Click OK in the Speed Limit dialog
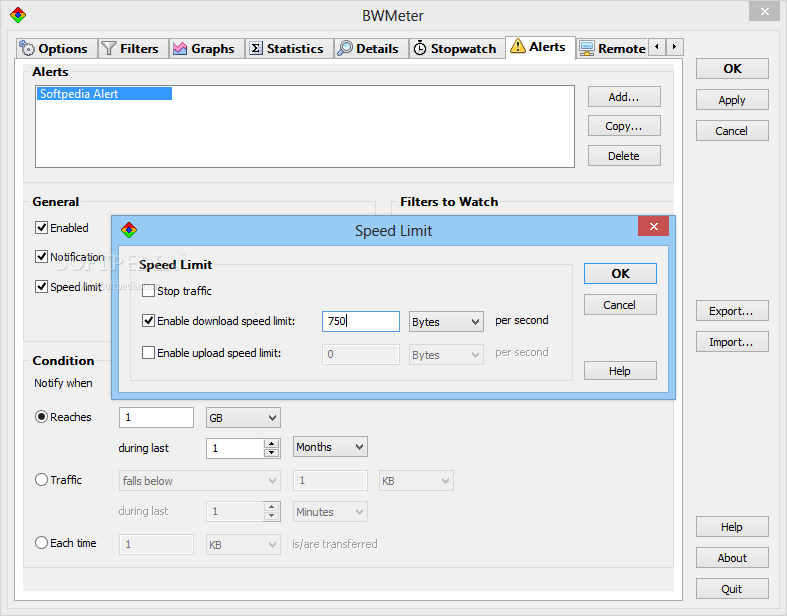Image resolution: width=787 pixels, height=616 pixels. click(x=620, y=274)
